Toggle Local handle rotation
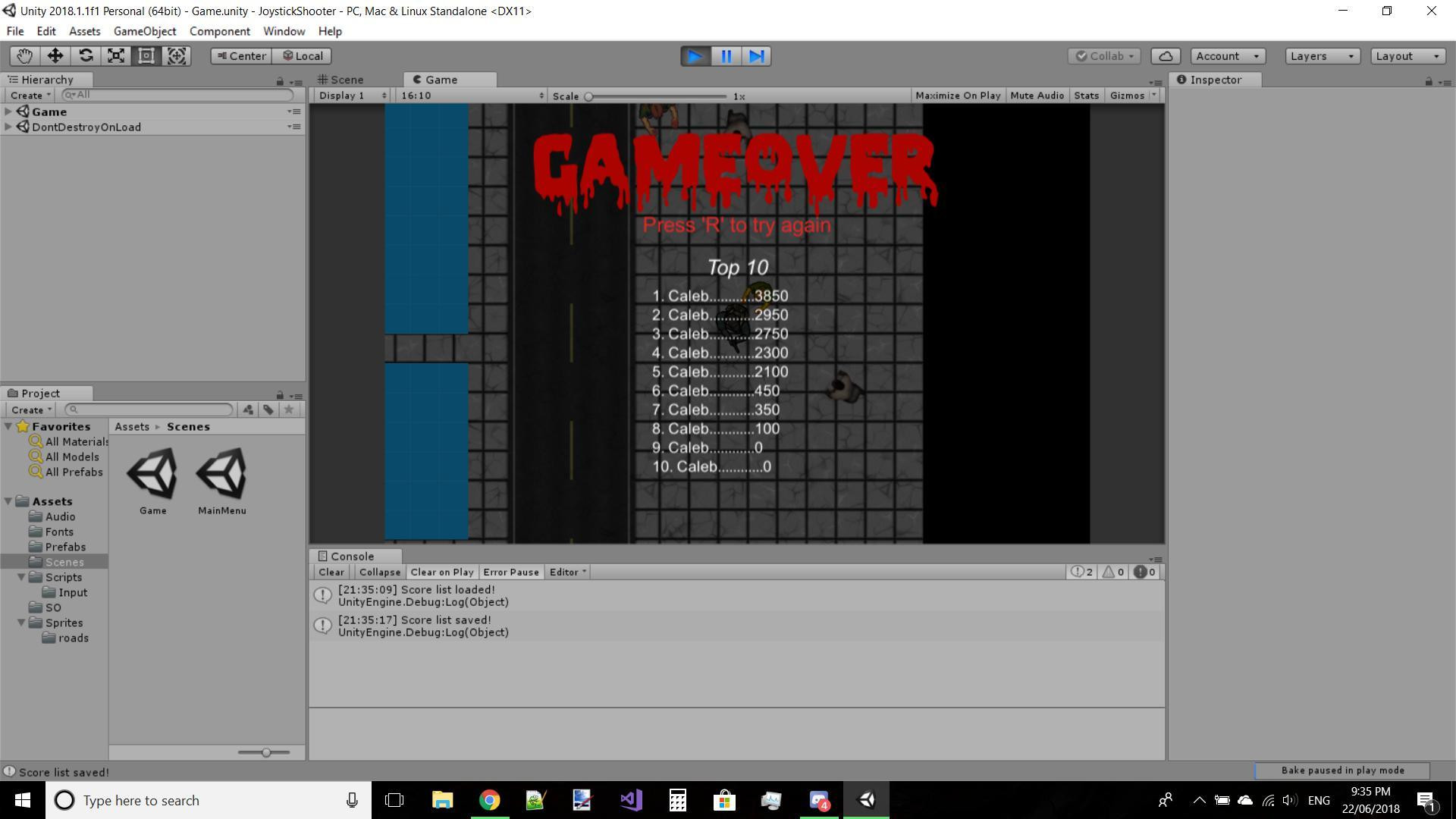 303,56
